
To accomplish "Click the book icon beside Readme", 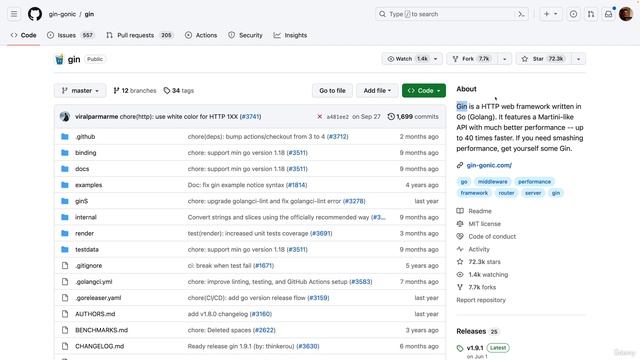I will point(460,211).
